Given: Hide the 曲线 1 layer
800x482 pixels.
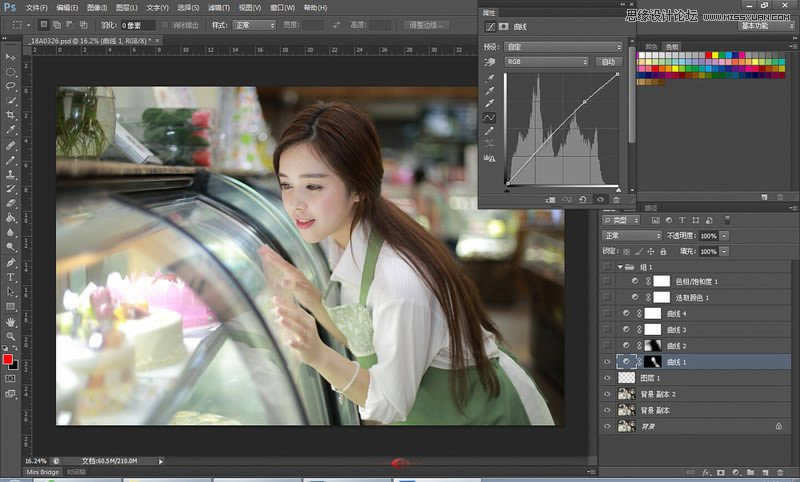Looking at the screenshot, I should (x=607, y=362).
